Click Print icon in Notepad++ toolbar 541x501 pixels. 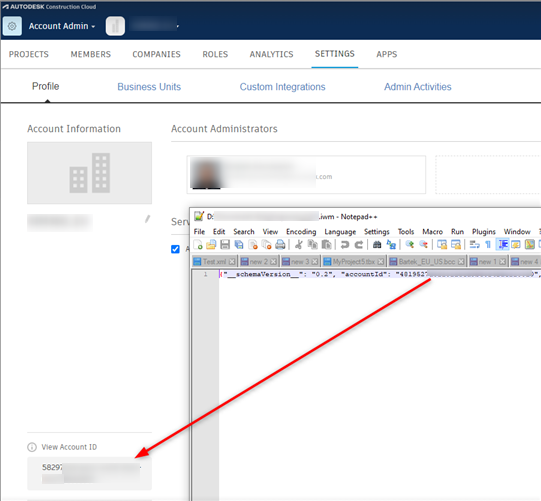[280, 245]
